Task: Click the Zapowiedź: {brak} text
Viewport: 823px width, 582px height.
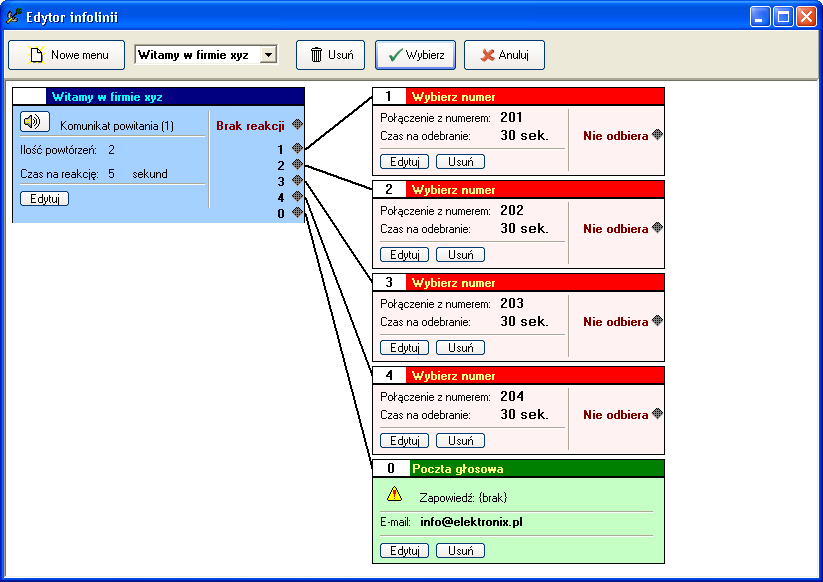Action: [463, 498]
